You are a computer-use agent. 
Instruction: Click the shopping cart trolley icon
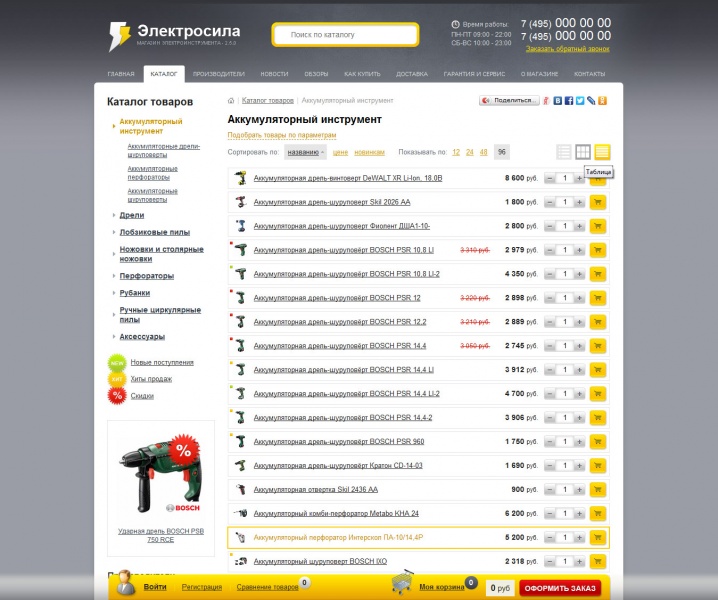tap(403, 582)
